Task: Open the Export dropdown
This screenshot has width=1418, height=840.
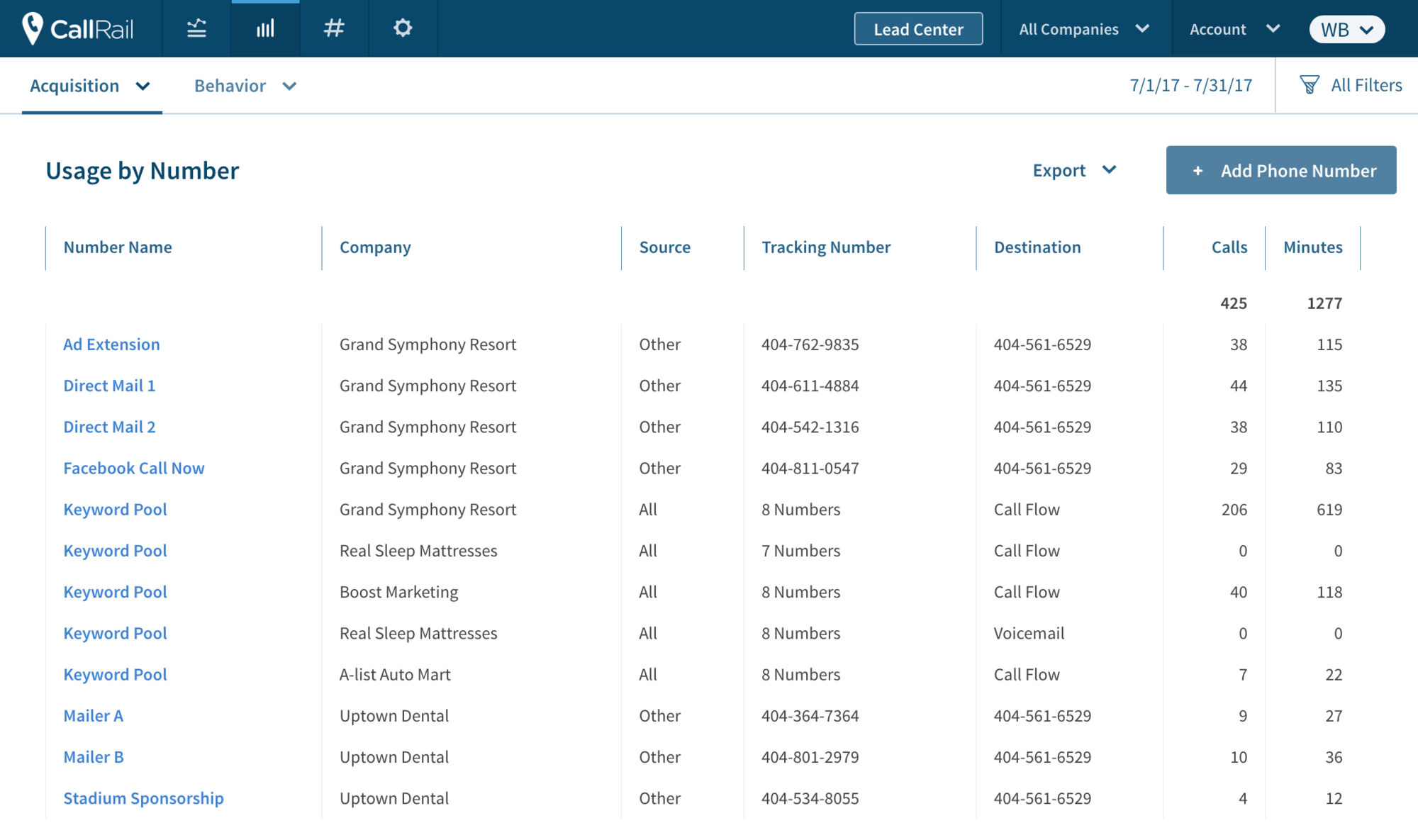Action: coord(1073,170)
